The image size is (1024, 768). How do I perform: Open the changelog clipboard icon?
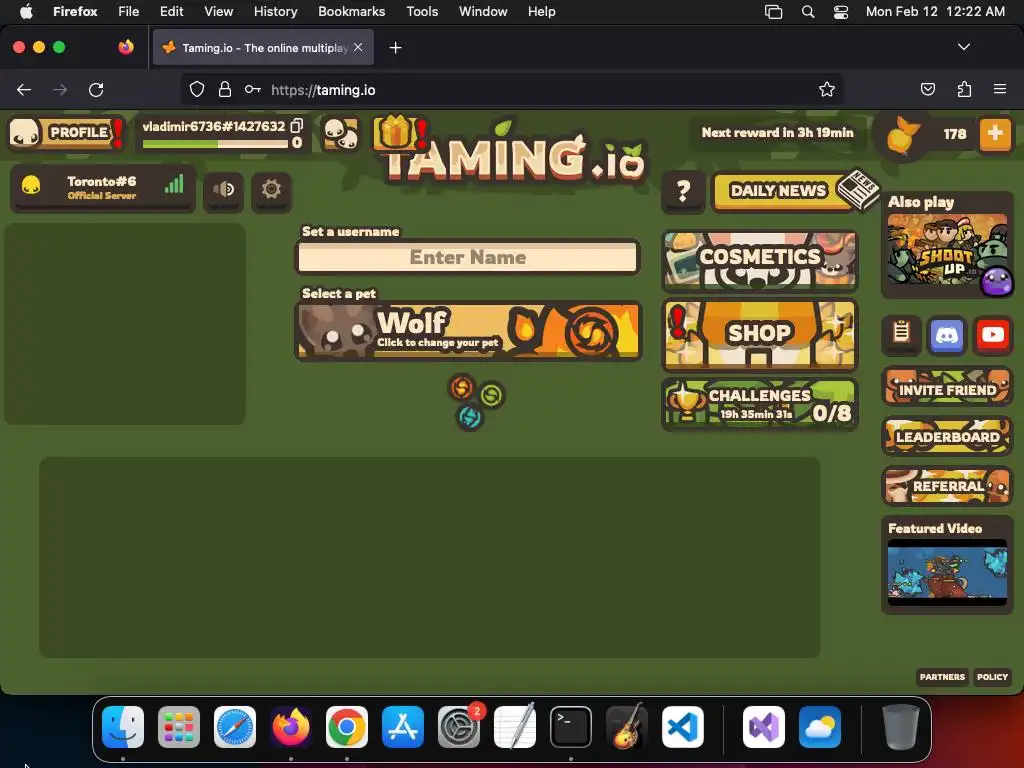[901, 335]
